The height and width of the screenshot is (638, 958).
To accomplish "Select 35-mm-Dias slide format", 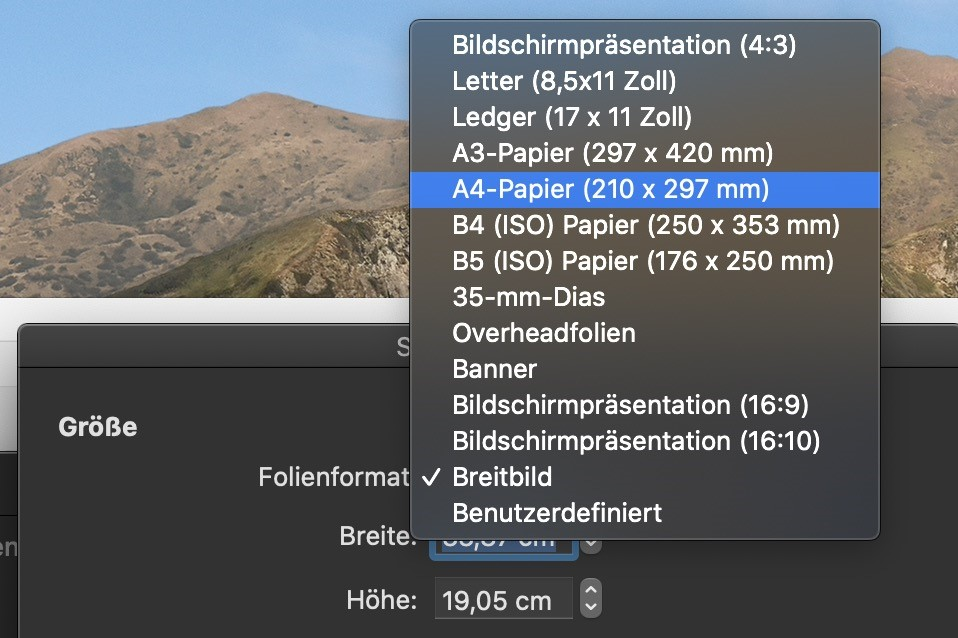I will [528, 297].
